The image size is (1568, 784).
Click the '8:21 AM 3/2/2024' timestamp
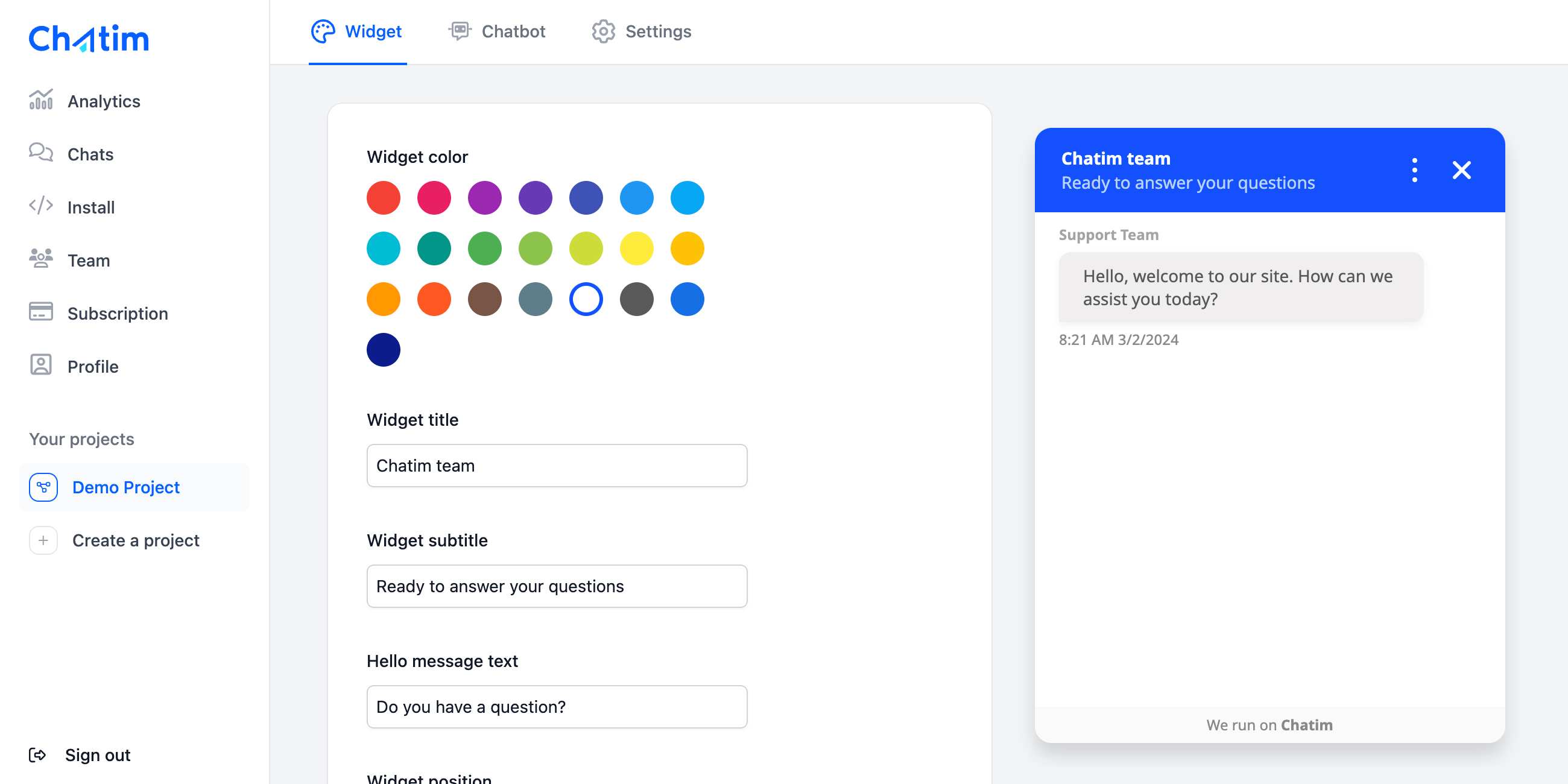(1118, 340)
